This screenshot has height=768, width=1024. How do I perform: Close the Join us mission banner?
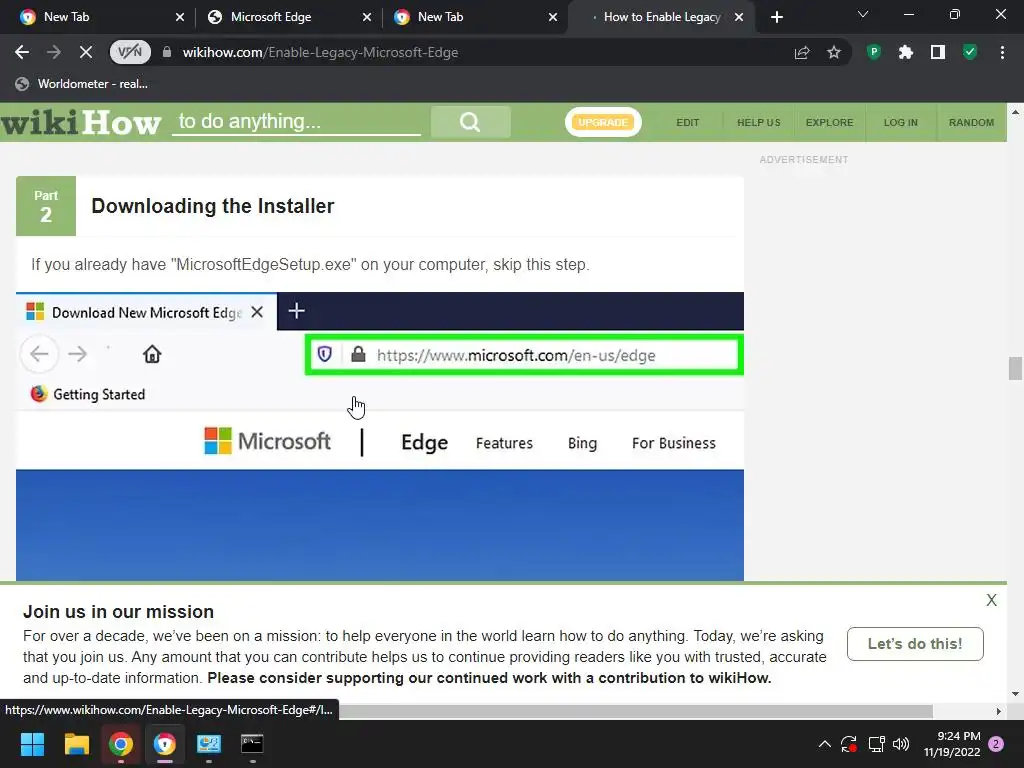[991, 600]
